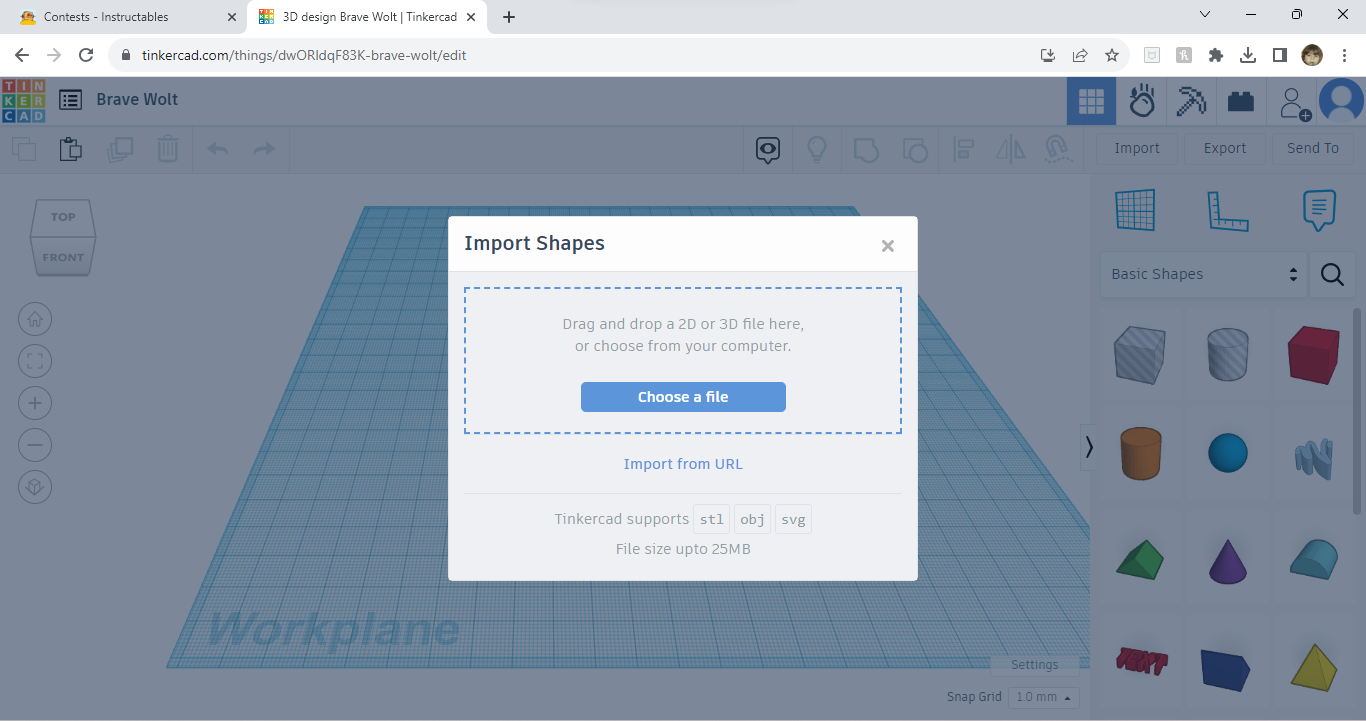Click the FRONT face of view cube

pos(63,258)
